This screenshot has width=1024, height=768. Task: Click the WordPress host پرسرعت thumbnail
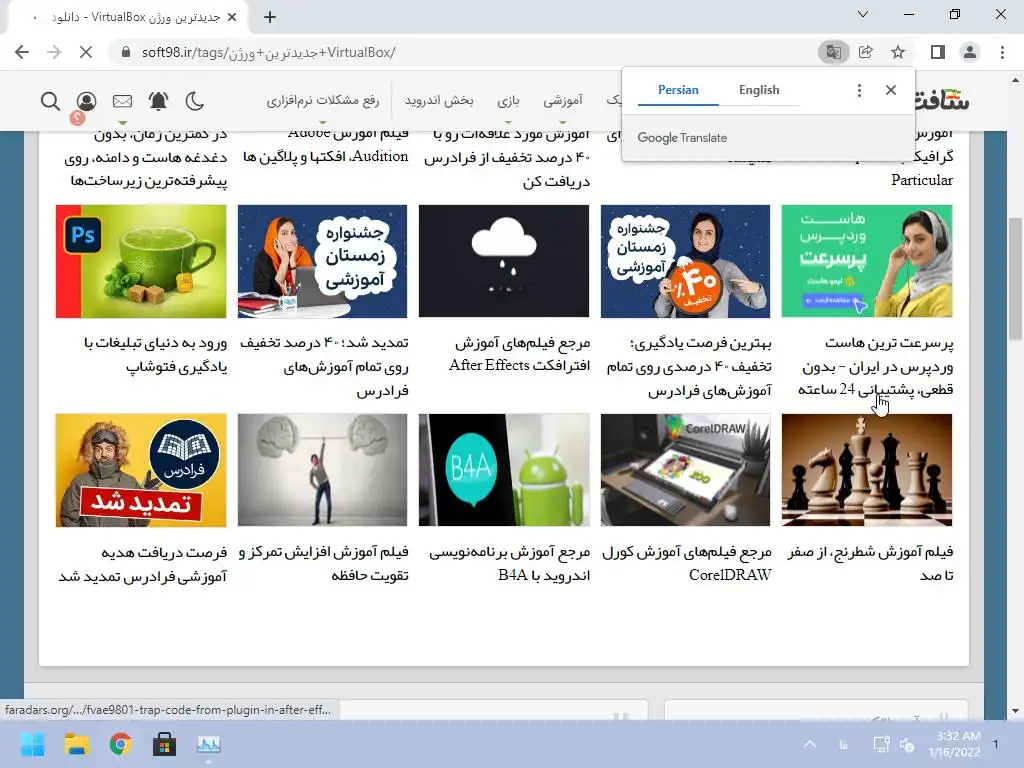[x=867, y=261]
